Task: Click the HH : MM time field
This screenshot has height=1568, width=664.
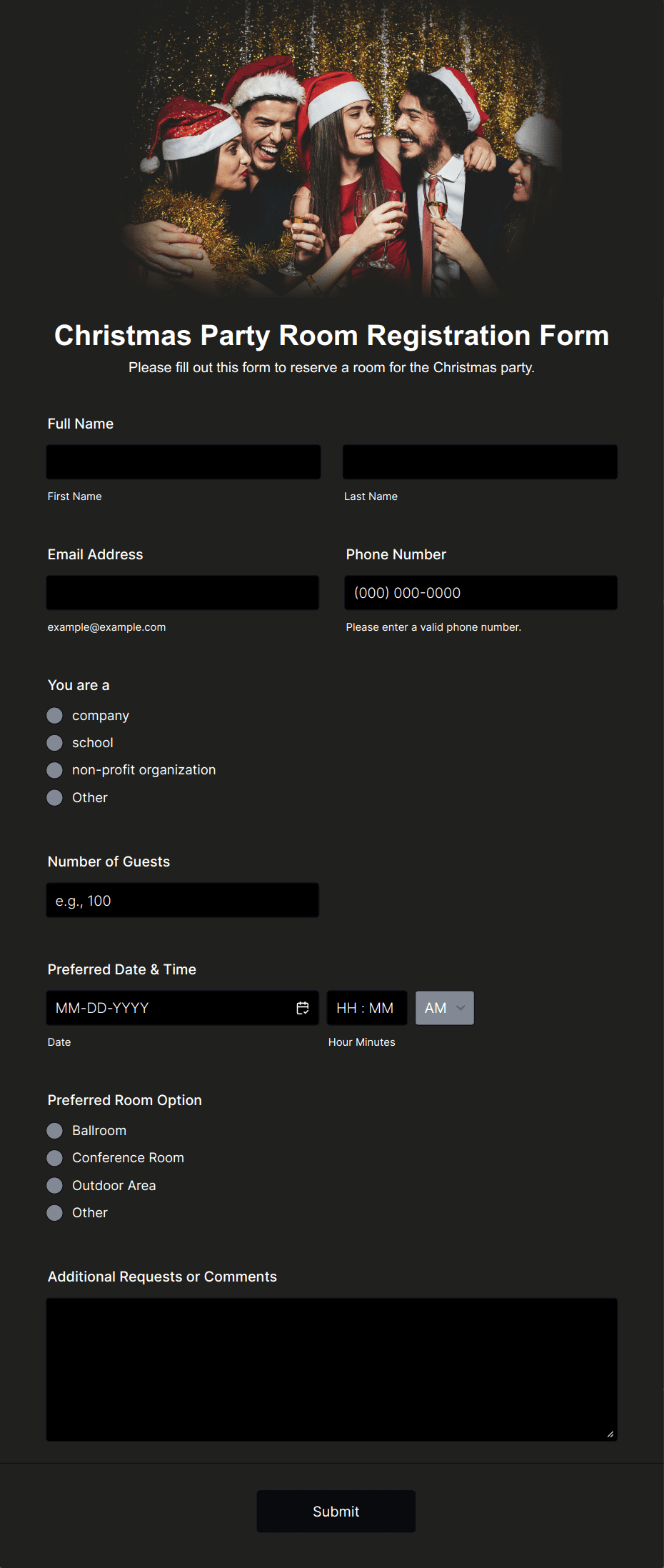Action: (x=367, y=1008)
